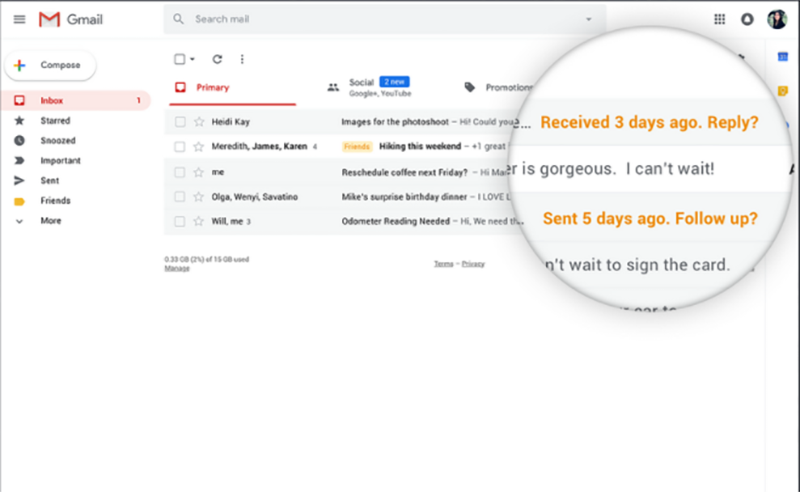Click the Social people icon
800x492 pixels.
click(333, 87)
